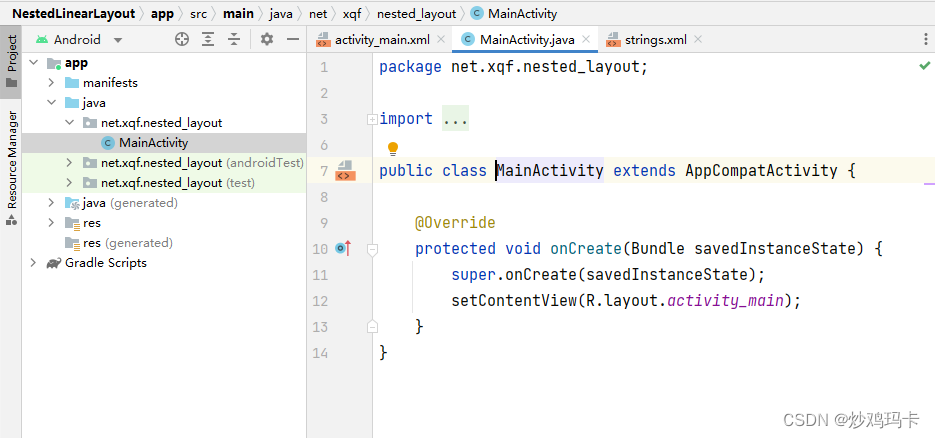
Task: Click MainActivity in the breadcrumb path
Action: [x=514, y=14]
